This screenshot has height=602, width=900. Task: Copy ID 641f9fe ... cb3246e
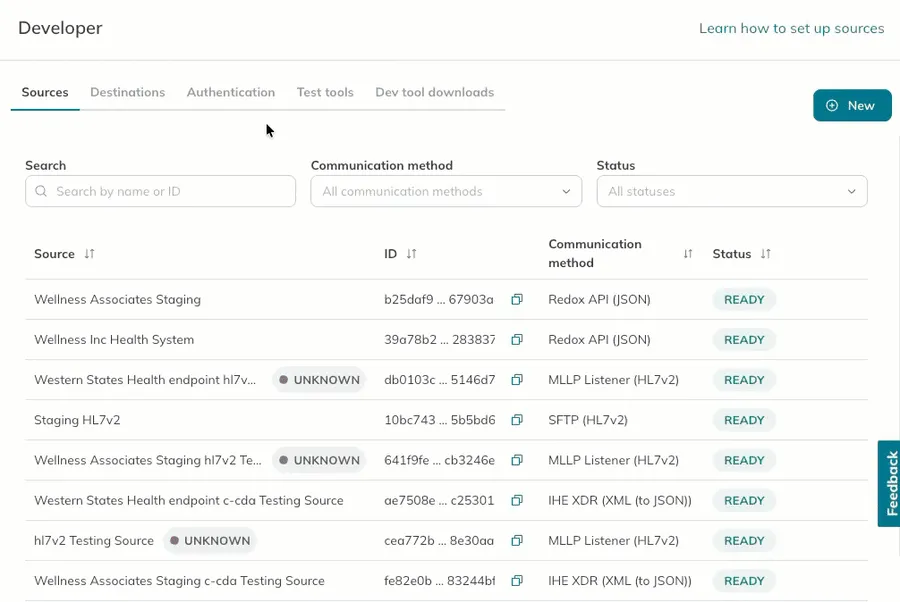(517, 460)
